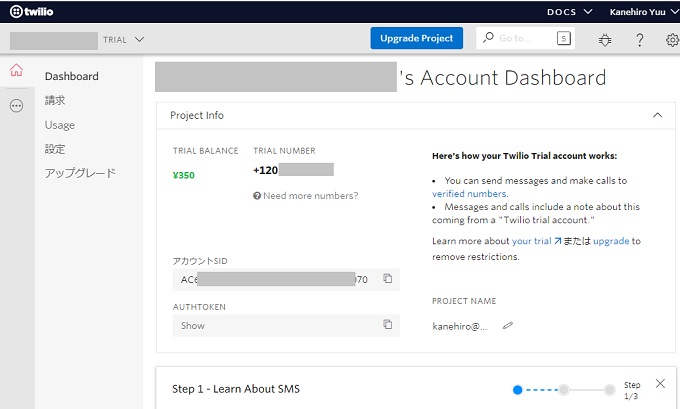Select Dashboard in the sidebar

click(x=72, y=76)
